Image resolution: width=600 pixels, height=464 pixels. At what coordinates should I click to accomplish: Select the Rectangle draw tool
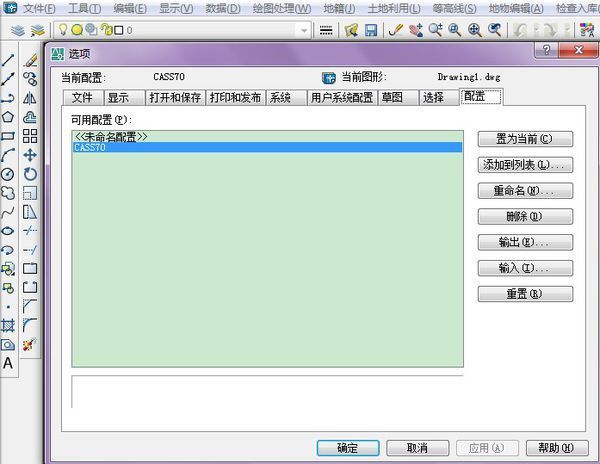point(8,136)
